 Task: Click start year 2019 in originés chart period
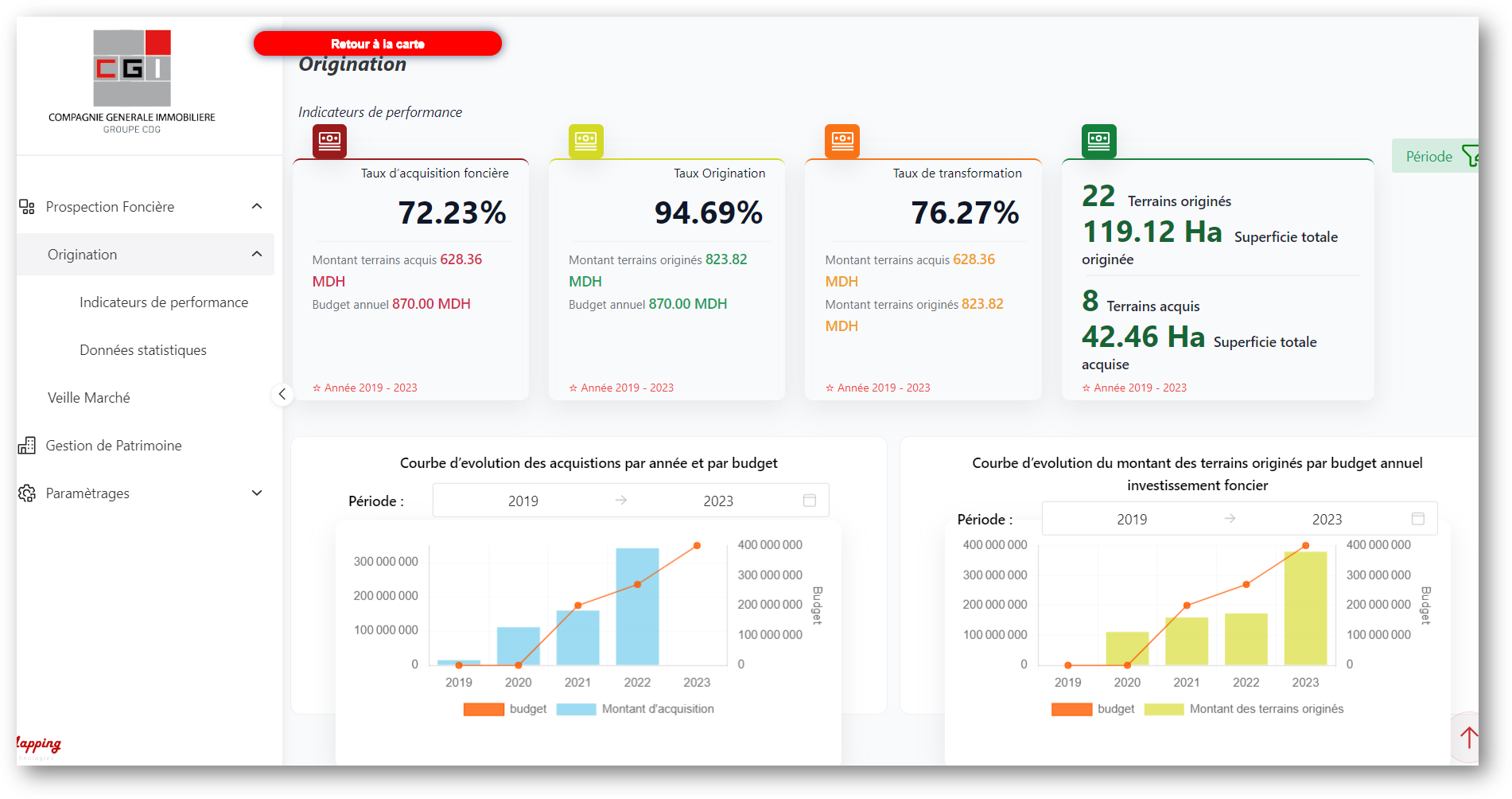[1132, 520]
